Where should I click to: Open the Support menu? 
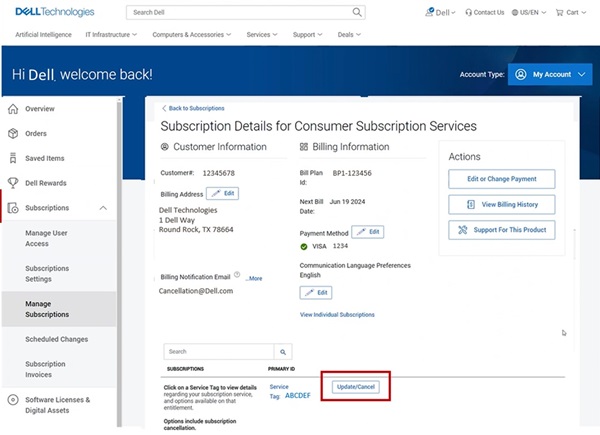[306, 34]
